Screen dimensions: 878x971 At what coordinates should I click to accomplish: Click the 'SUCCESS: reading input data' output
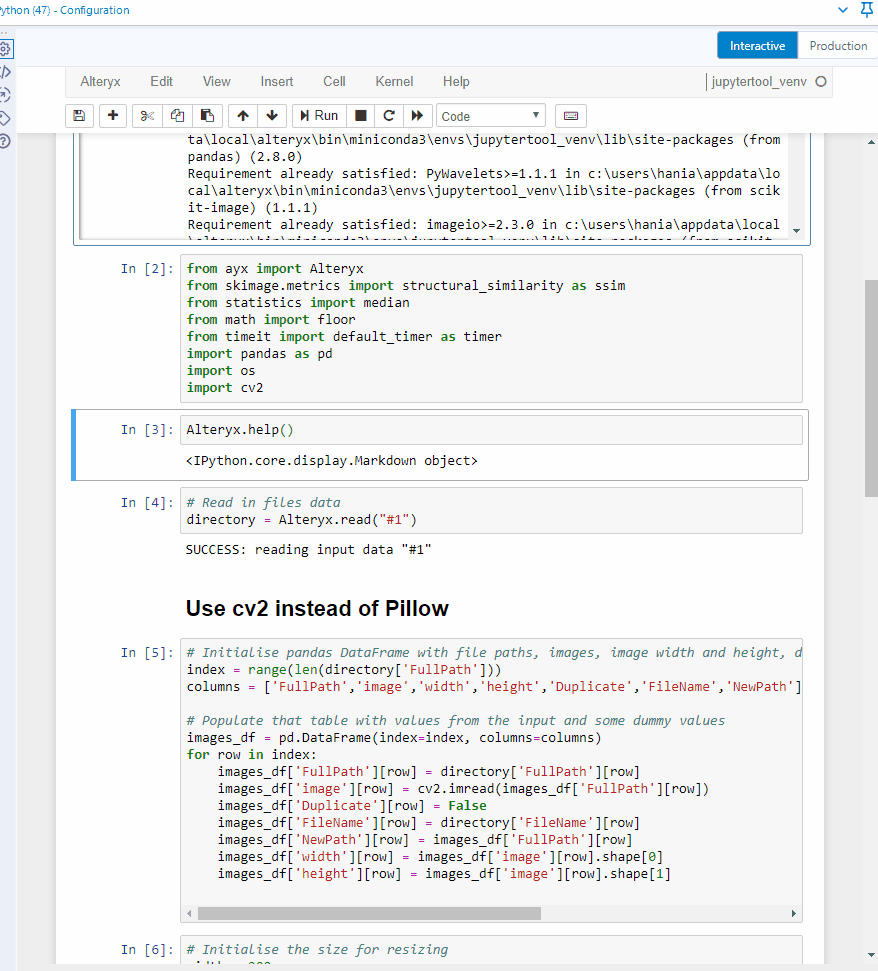308,550
